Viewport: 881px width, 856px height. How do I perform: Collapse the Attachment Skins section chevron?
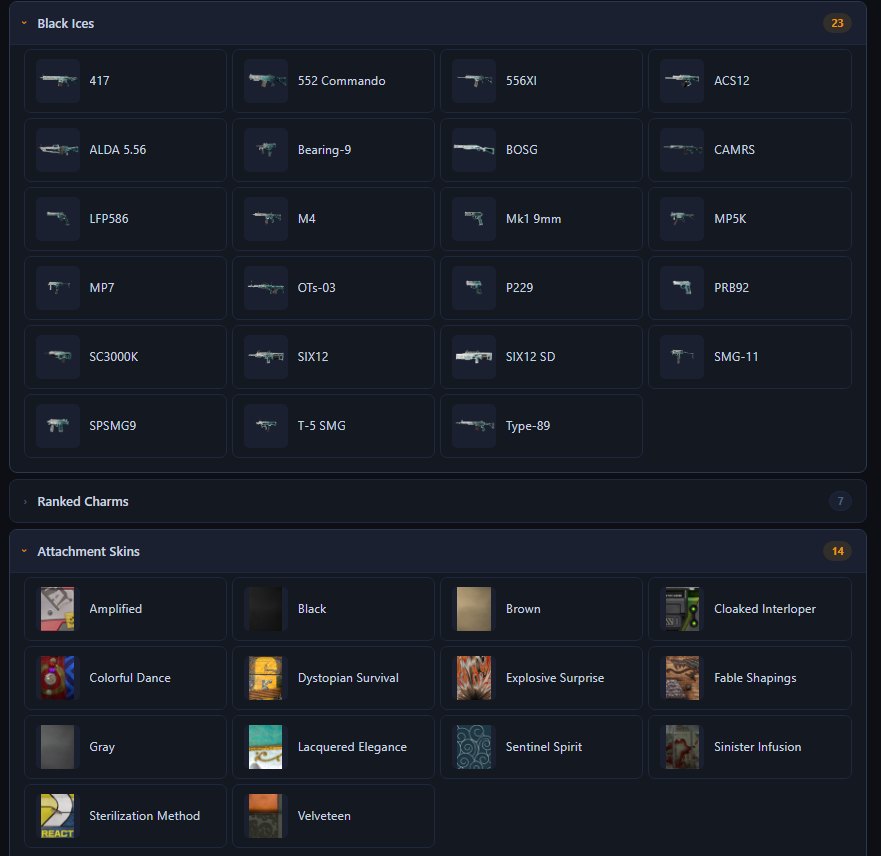(24, 551)
